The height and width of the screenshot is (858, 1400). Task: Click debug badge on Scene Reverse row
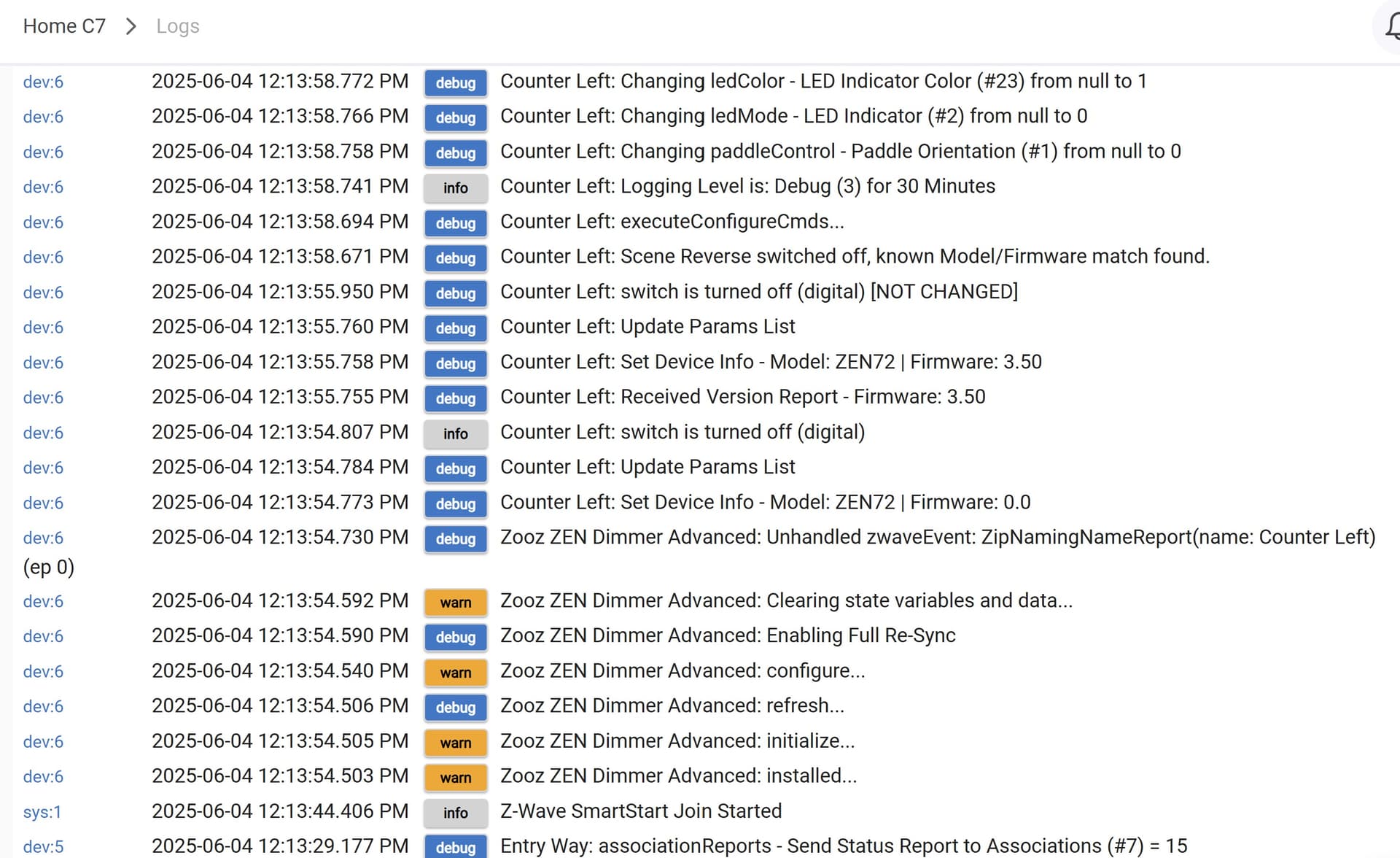pyautogui.click(x=456, y=258)
